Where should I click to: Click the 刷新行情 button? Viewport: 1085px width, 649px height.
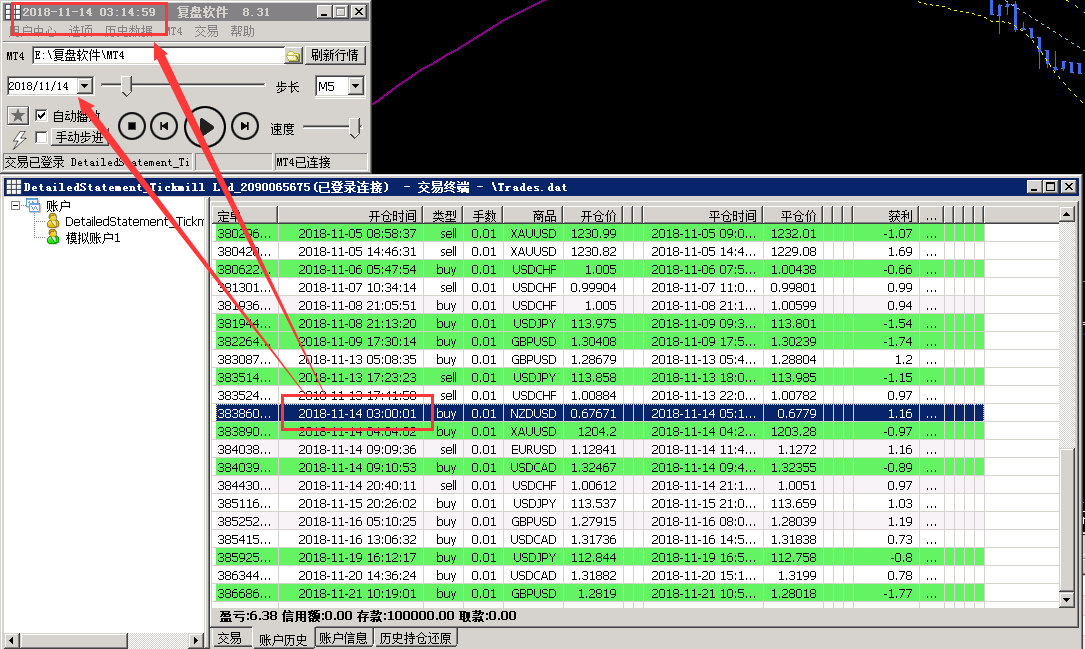[334, 56]
